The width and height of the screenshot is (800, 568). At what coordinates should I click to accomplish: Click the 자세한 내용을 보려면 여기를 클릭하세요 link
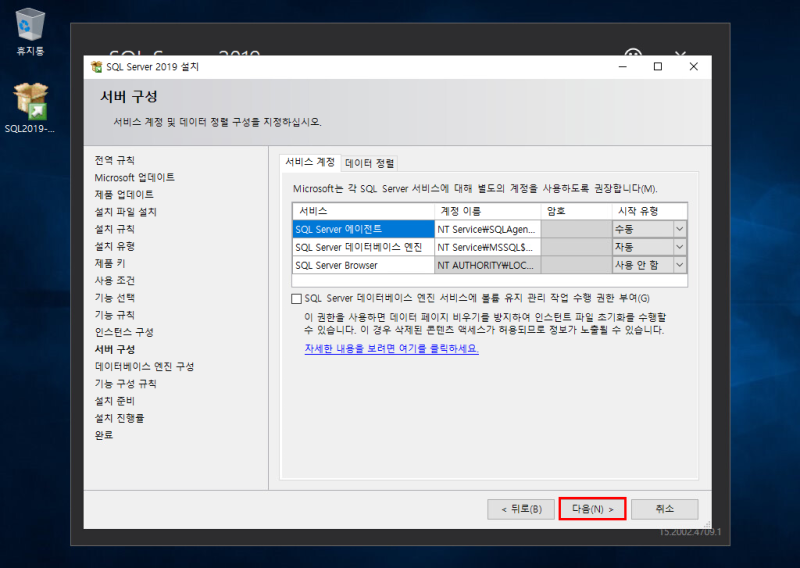click(x=391, y=349)
